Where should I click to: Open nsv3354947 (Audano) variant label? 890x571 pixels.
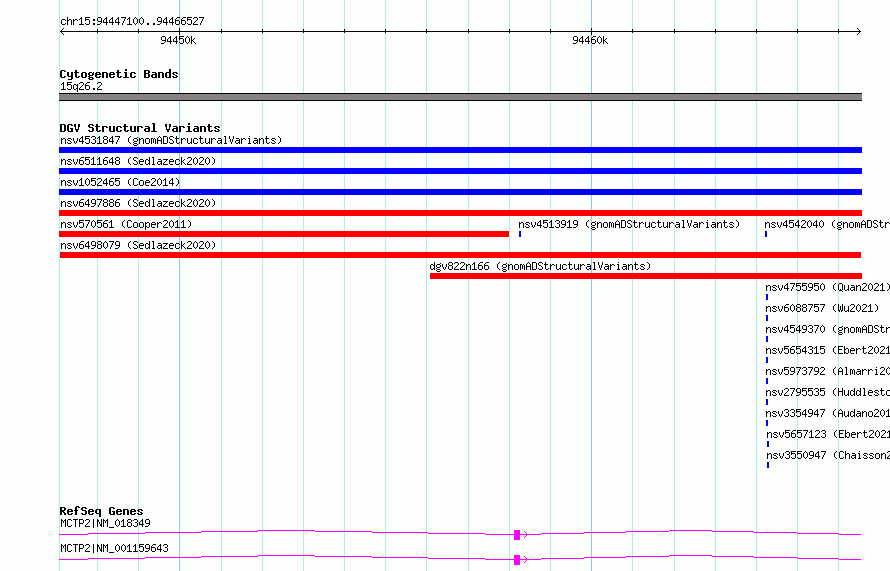[828, 413]
